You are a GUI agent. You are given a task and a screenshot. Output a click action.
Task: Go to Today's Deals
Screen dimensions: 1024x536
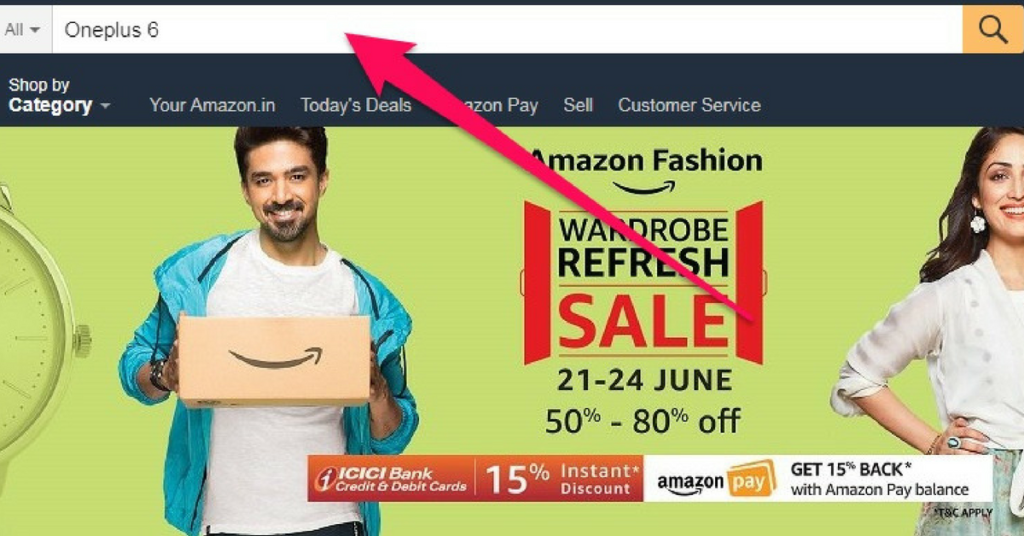click(x=356, y=105)
